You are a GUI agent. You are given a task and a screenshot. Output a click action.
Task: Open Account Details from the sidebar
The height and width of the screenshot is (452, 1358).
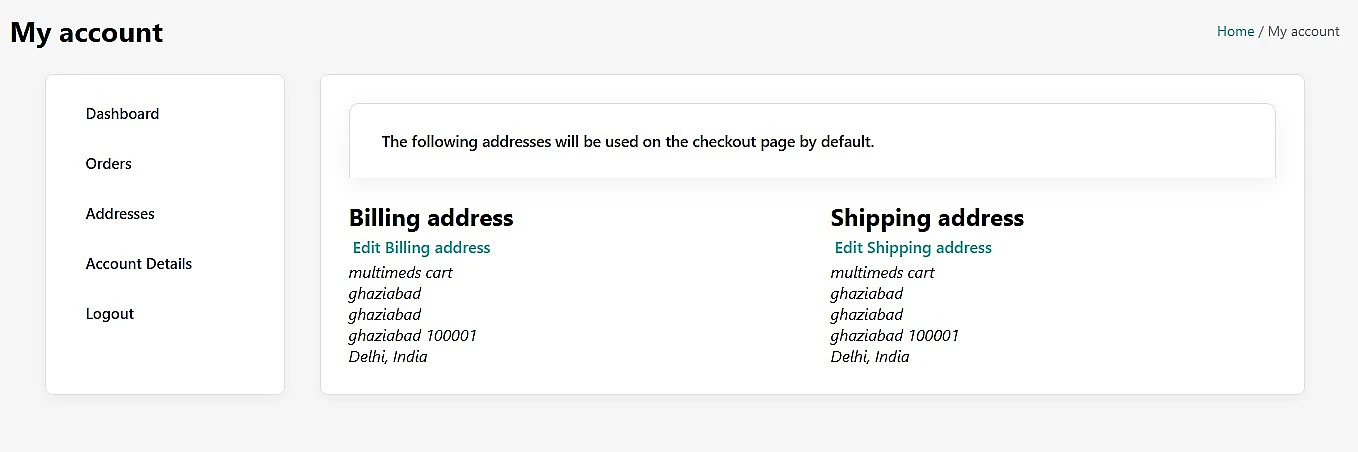pyautogui.click(x=138, y=264)
